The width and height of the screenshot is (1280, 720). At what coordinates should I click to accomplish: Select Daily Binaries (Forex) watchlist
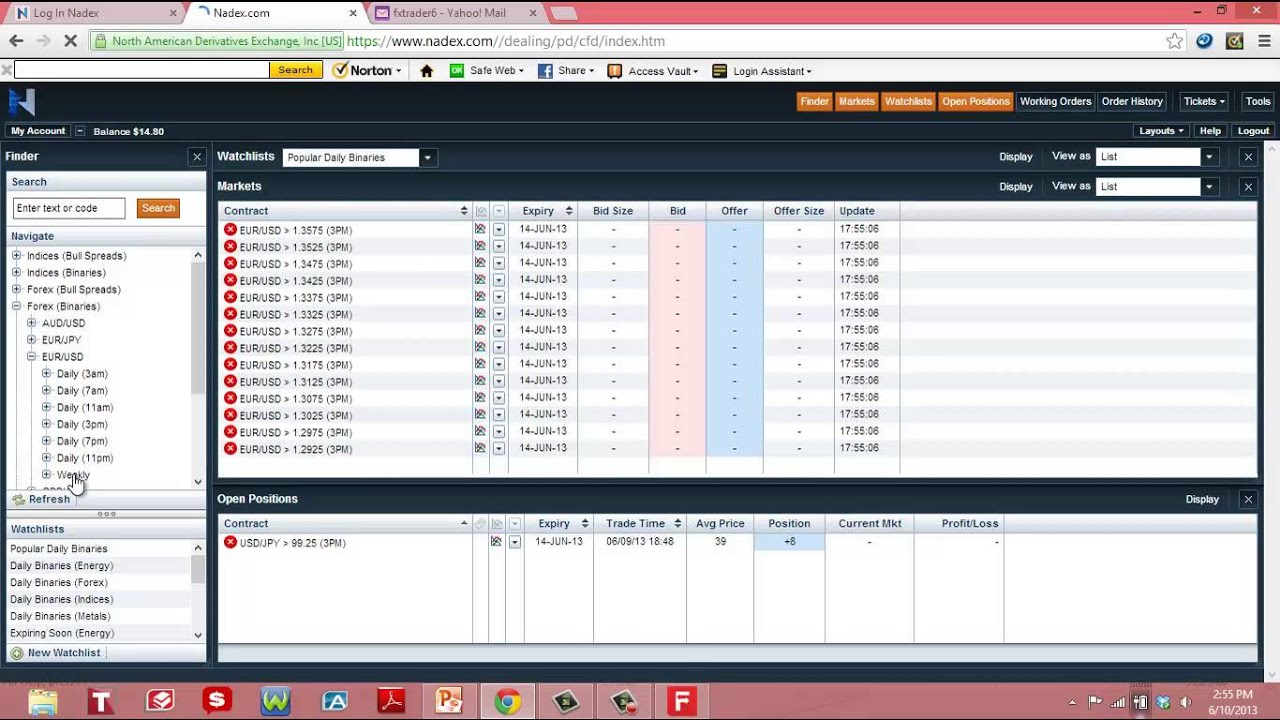(59, 582)
